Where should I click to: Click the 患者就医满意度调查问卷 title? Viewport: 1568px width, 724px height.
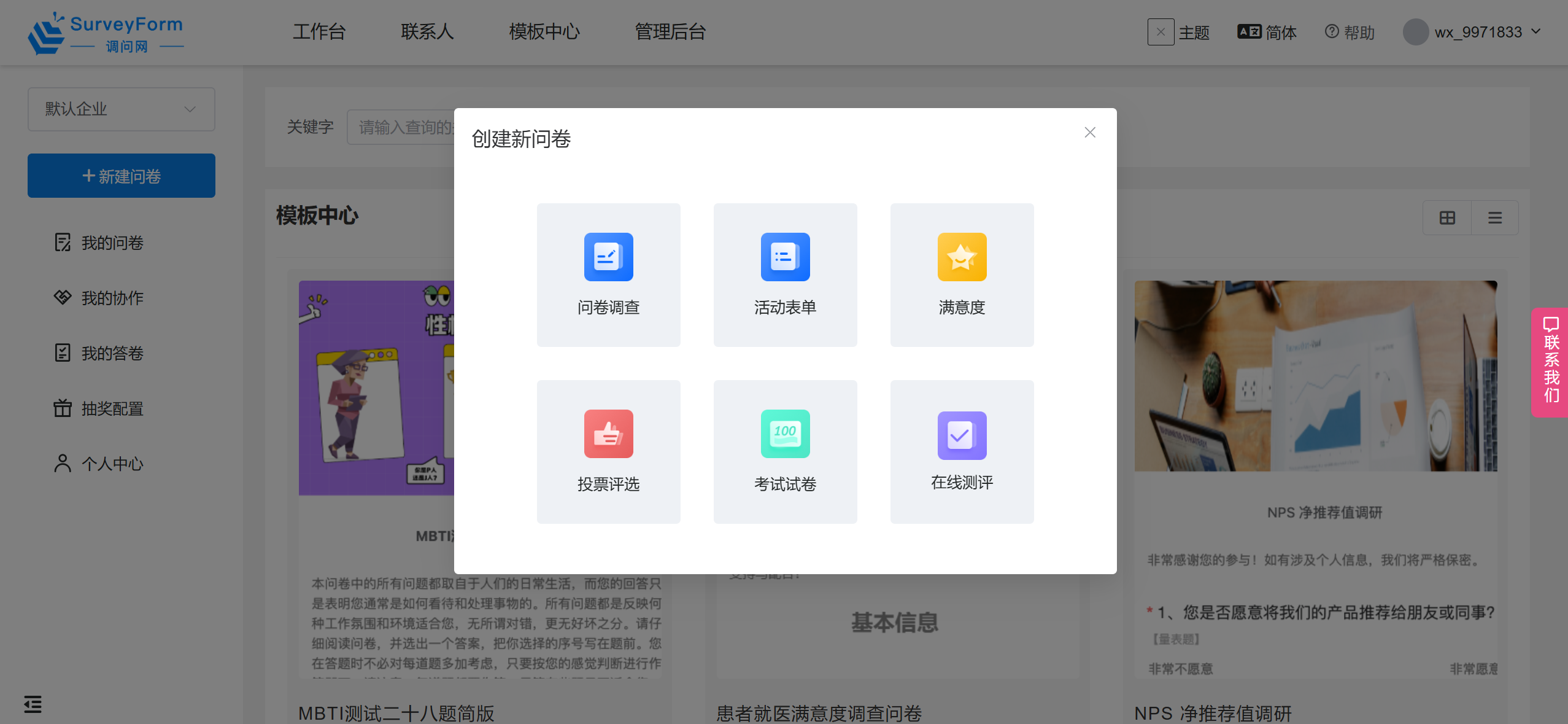819,713
